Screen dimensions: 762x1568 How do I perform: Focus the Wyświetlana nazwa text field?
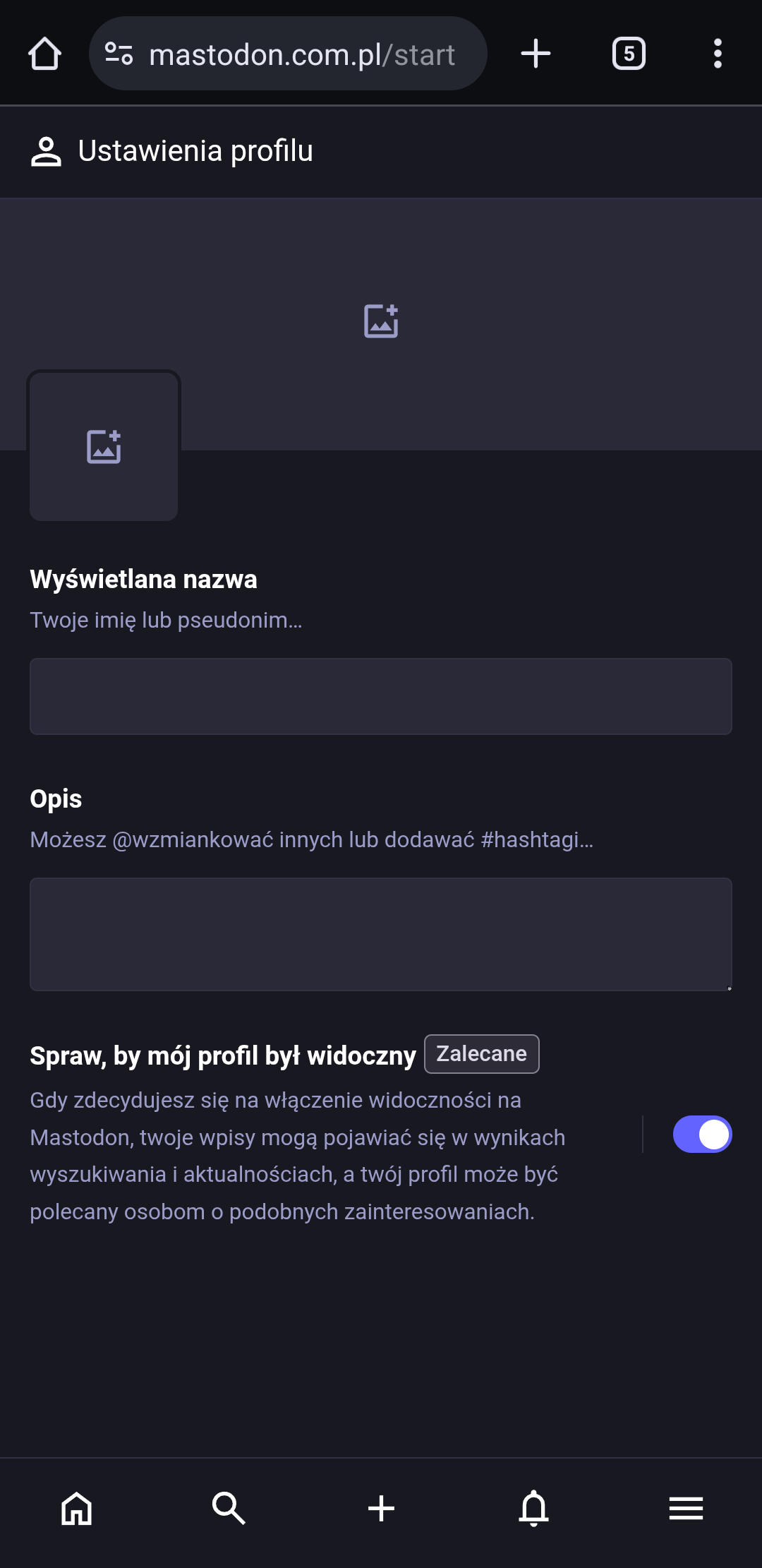coord(381,696)
